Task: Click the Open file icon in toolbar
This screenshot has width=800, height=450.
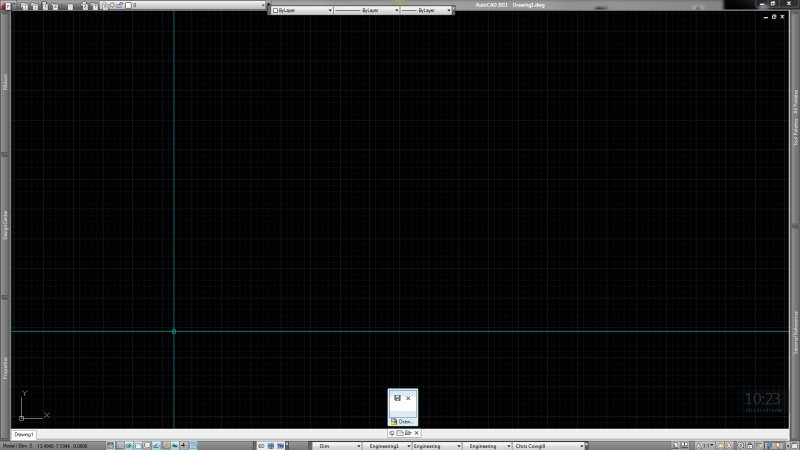Action: 35,6
